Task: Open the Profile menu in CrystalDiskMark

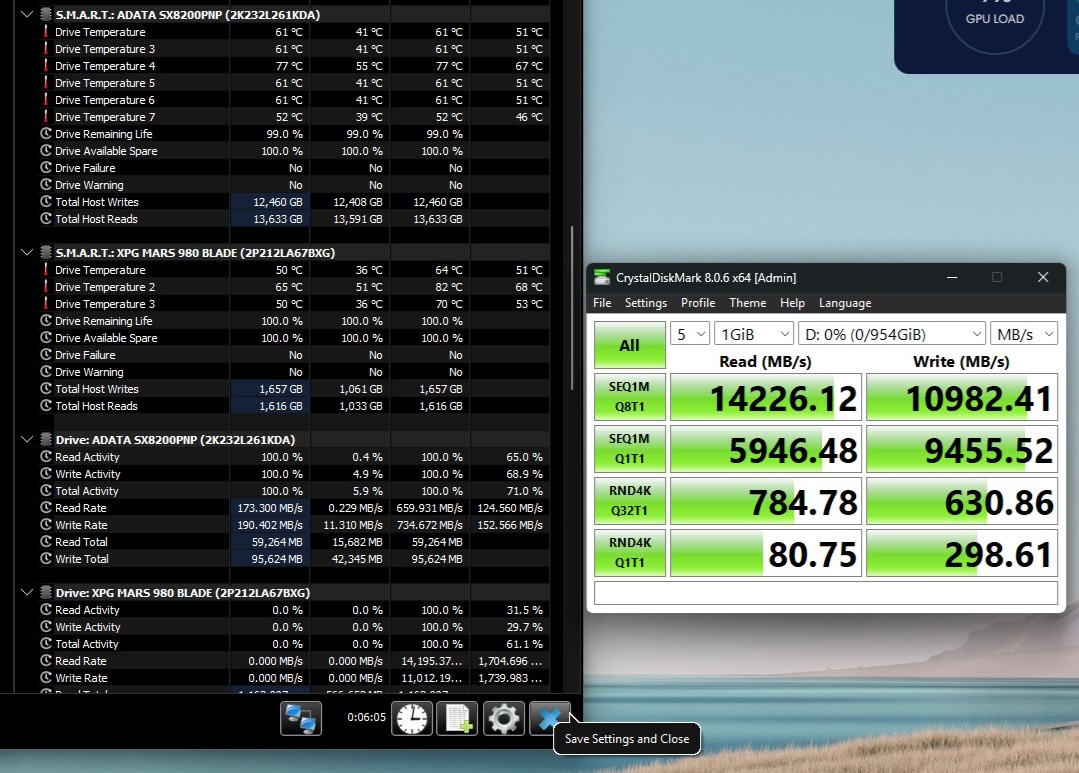Action: (698, 303)
